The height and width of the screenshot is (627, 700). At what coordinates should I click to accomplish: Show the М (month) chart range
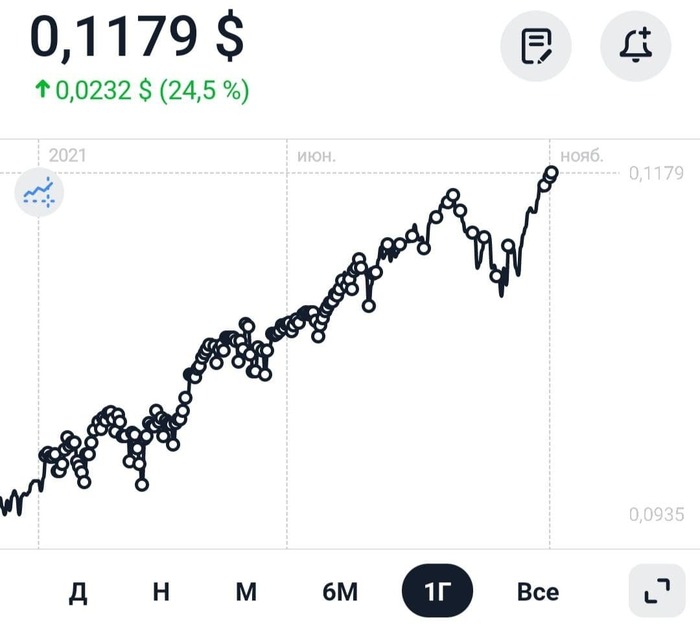(x=246, y=592)
